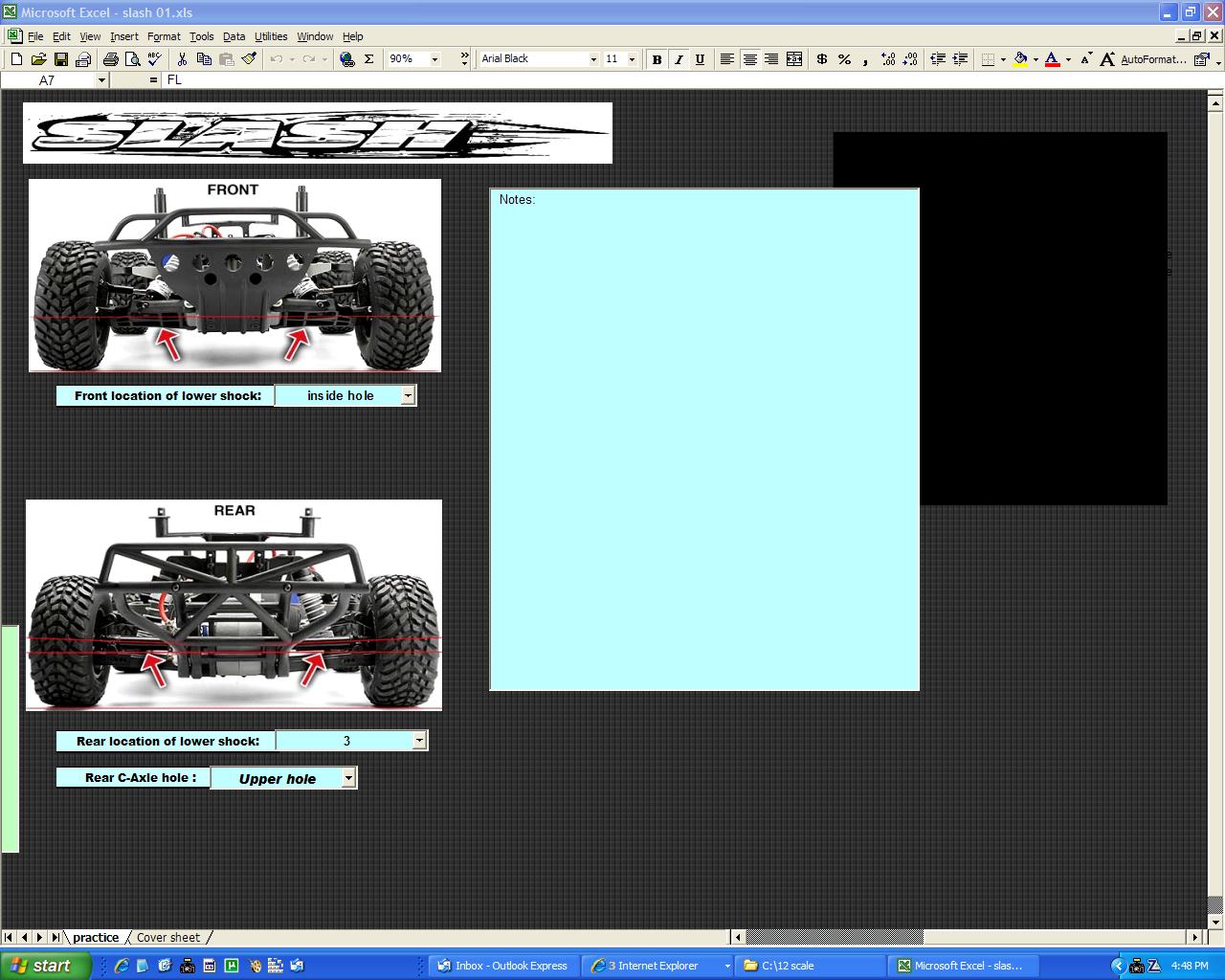Open Rear location of lower shock dropdown
Image resolution: width=1225 pixels, height=980 pixels.
[x=419, y=741]
